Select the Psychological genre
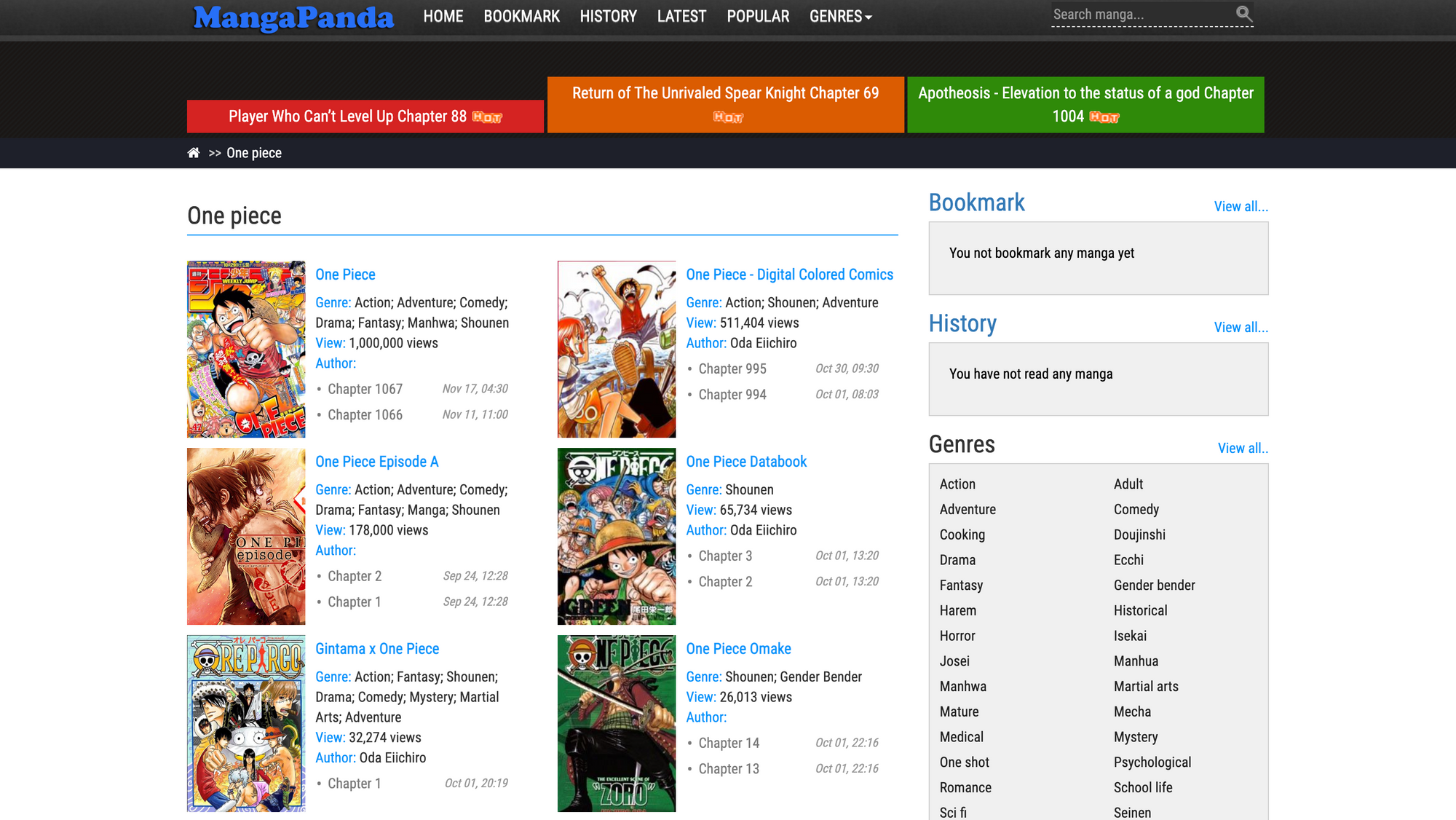Viewport: 1456px width, 820px height. [1152, 762]
